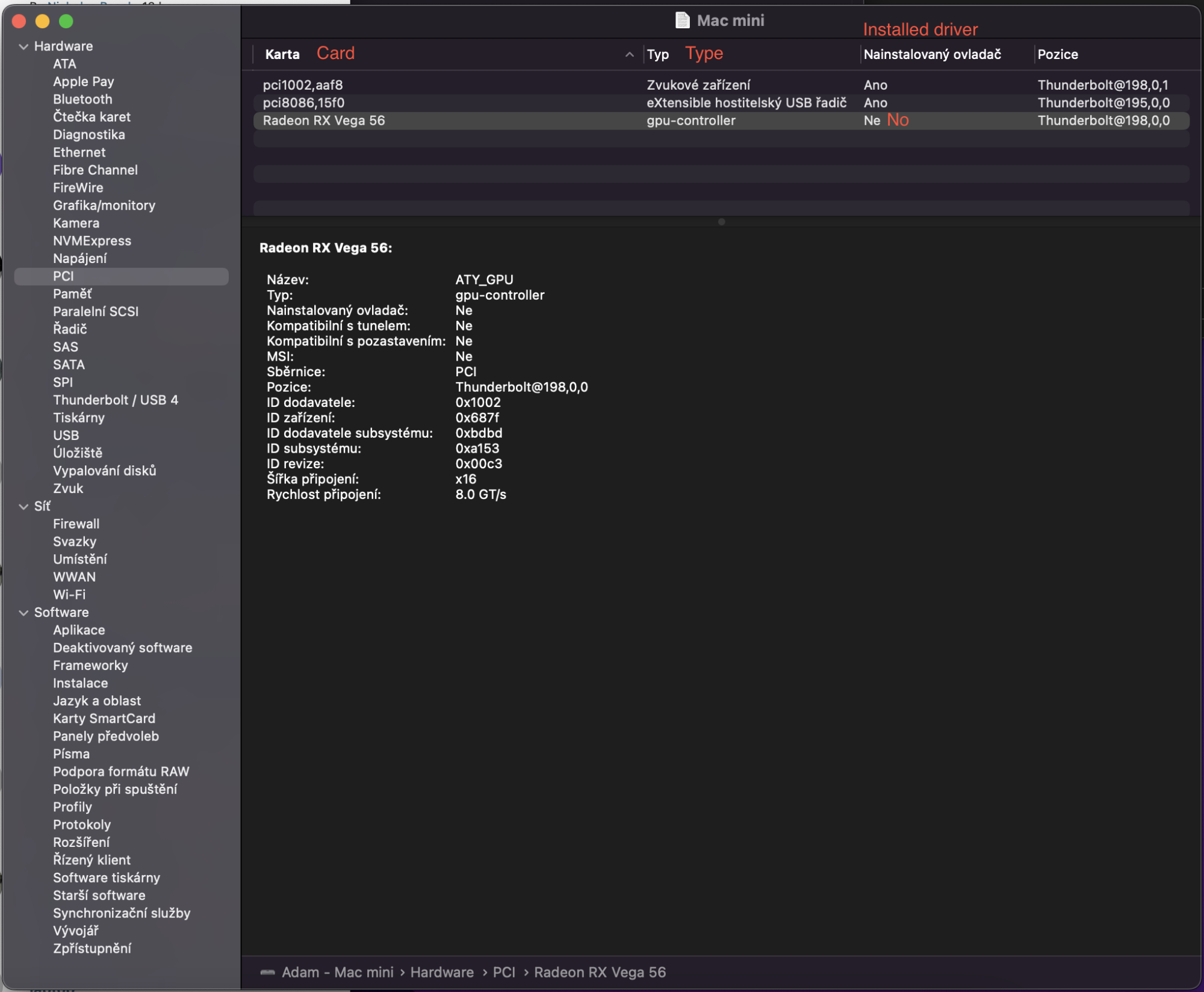Select Čtečka karet in the sidebar
Image resolution: width=1204 pixels, height=992 pixels.
click(x=92, y=117)
